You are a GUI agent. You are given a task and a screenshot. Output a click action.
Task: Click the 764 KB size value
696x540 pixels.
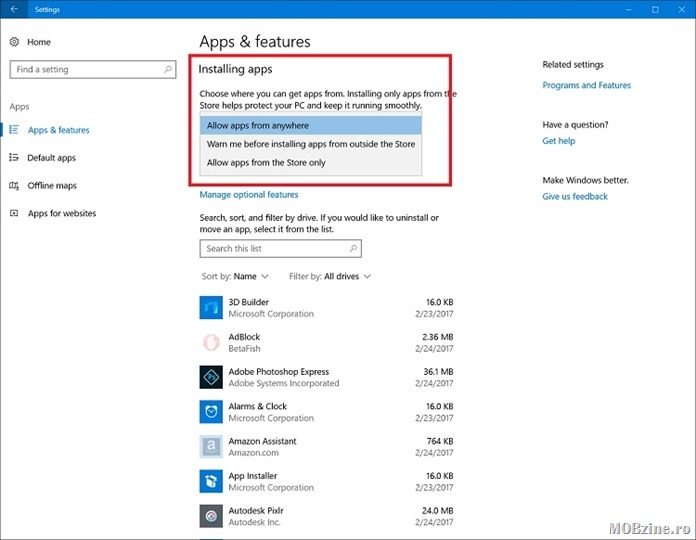click(x=440, y=441)
